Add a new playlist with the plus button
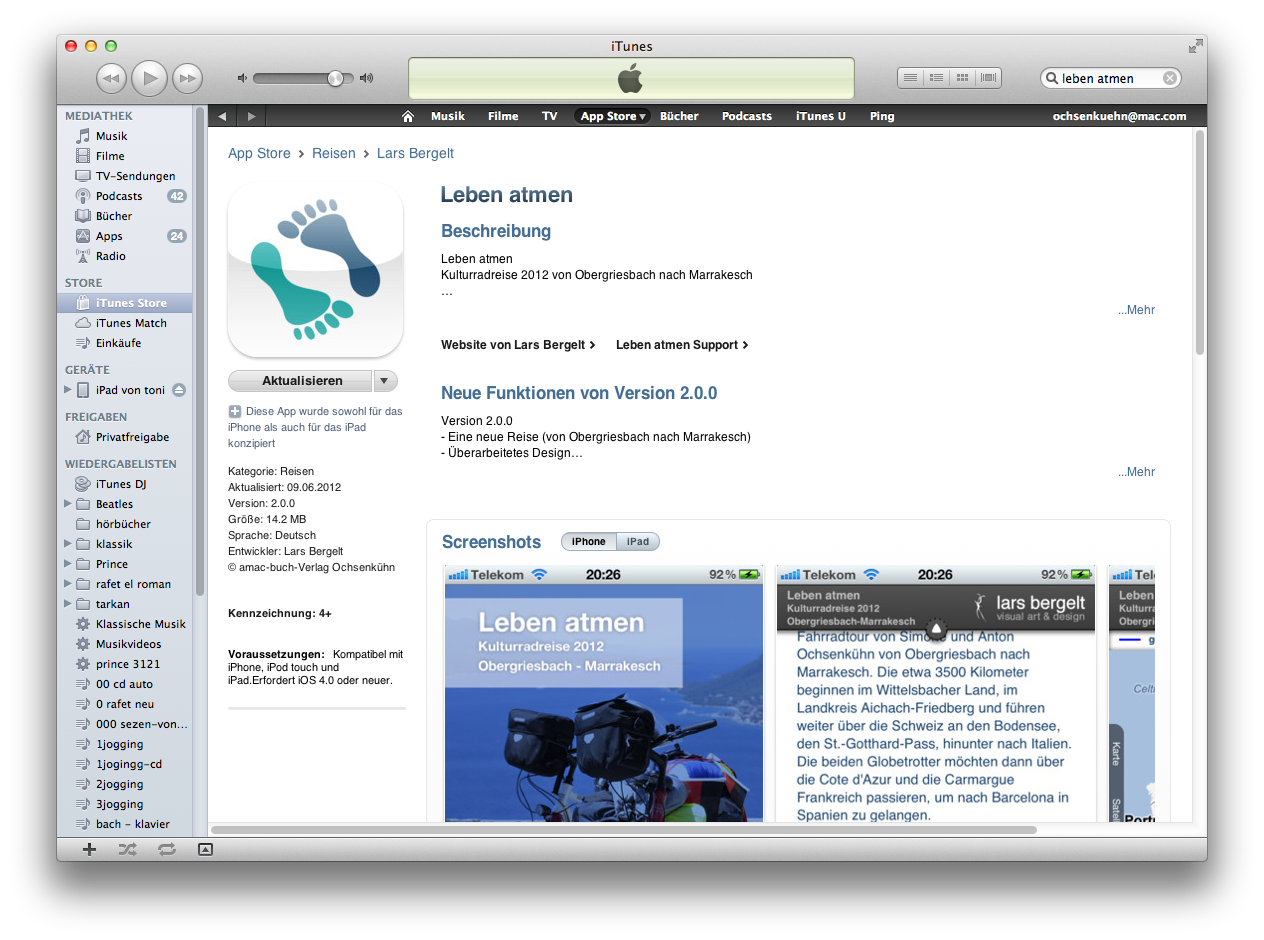1264x940 pixels. click(x=89, y=849)
